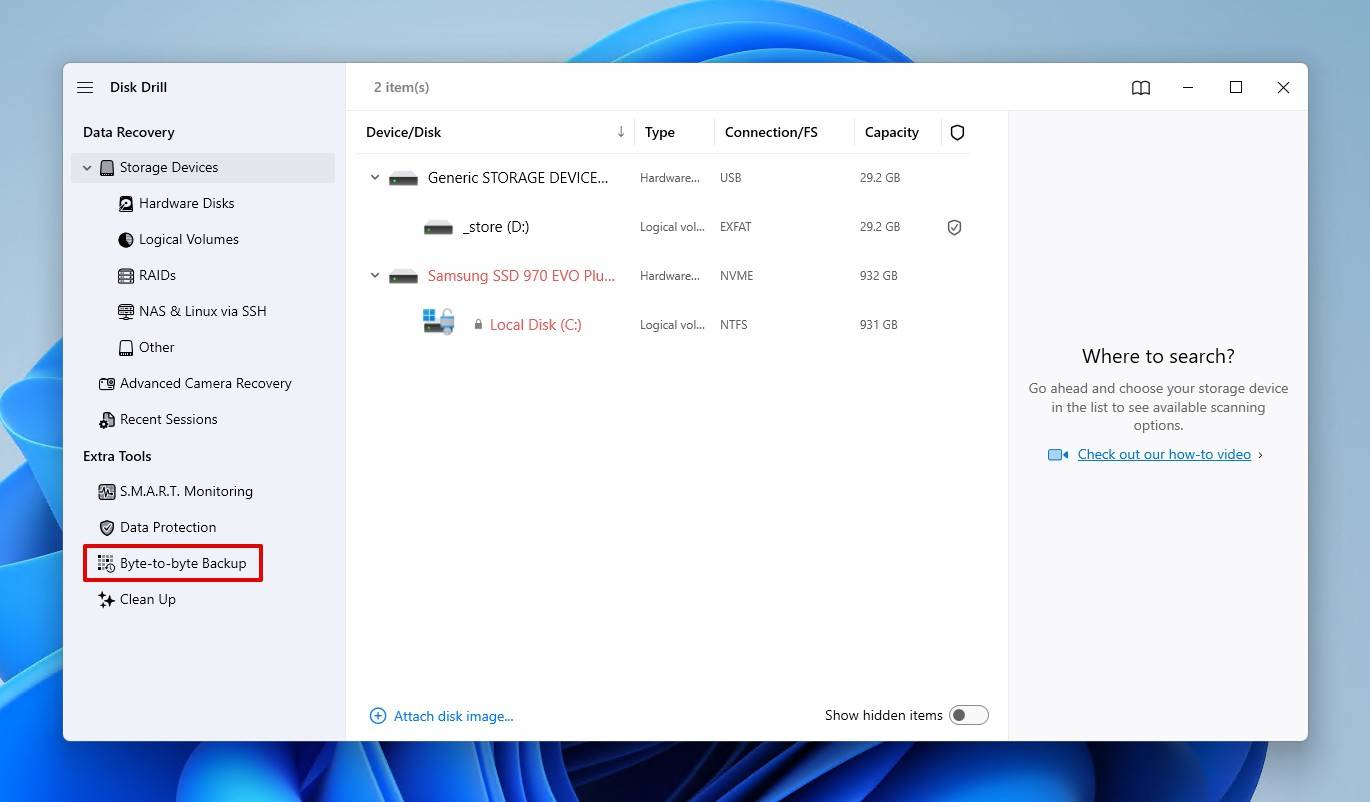
Task: Click the RAIDs icon in sidebar
Action: (x=126, y=276)
